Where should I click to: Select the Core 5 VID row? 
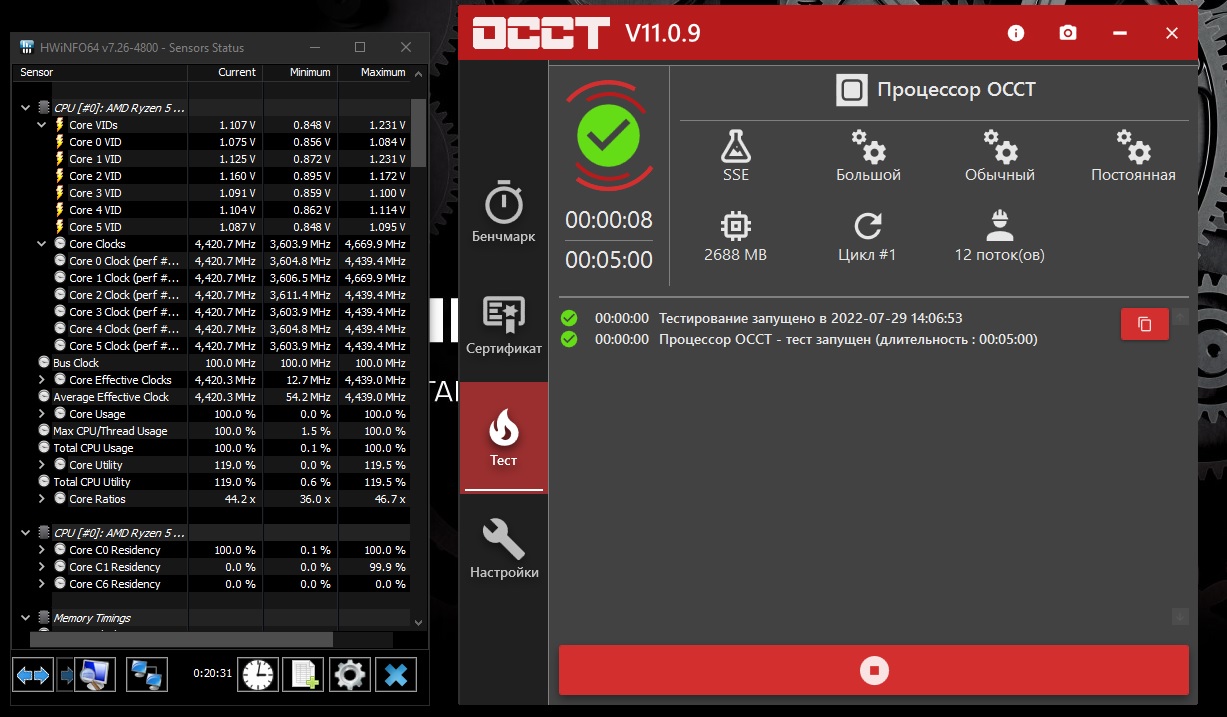pos(212,227)
